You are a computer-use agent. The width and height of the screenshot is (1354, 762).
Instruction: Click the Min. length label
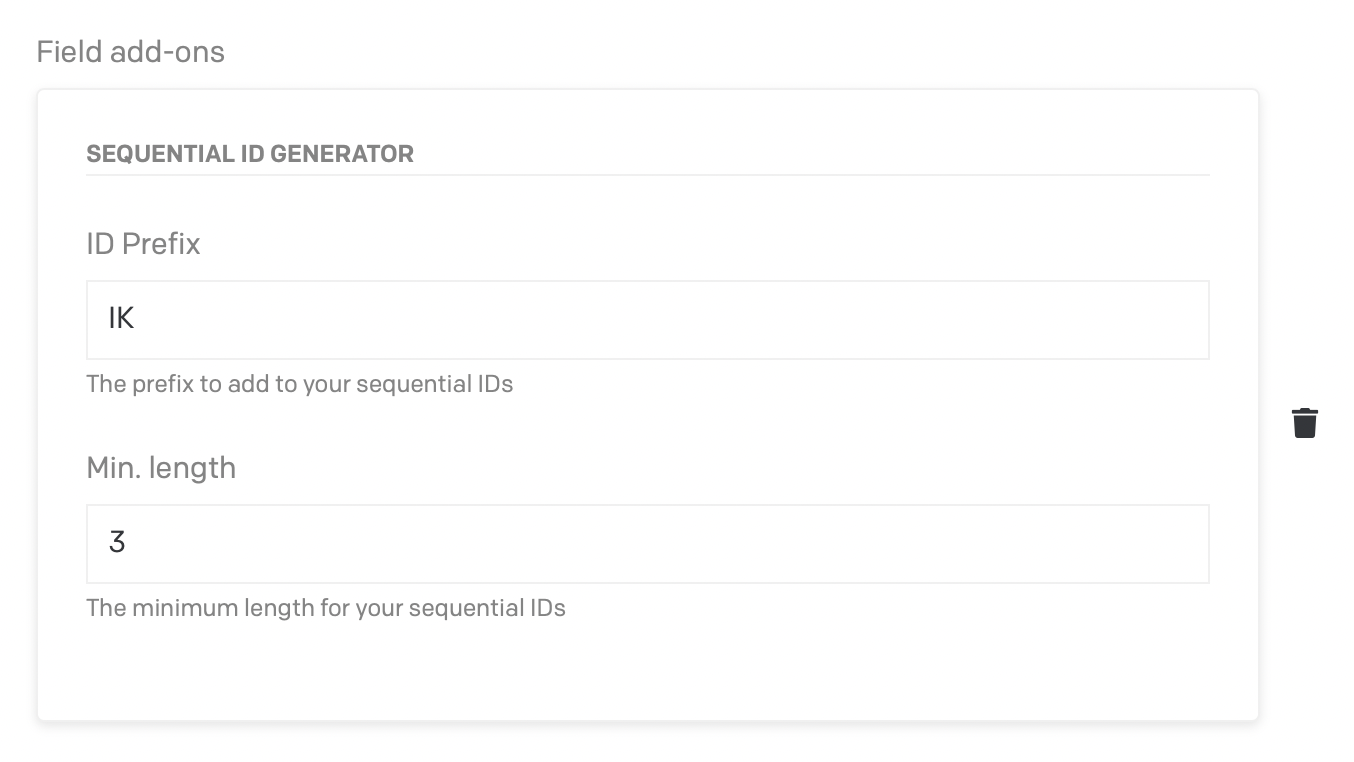(x=161, y=467)
